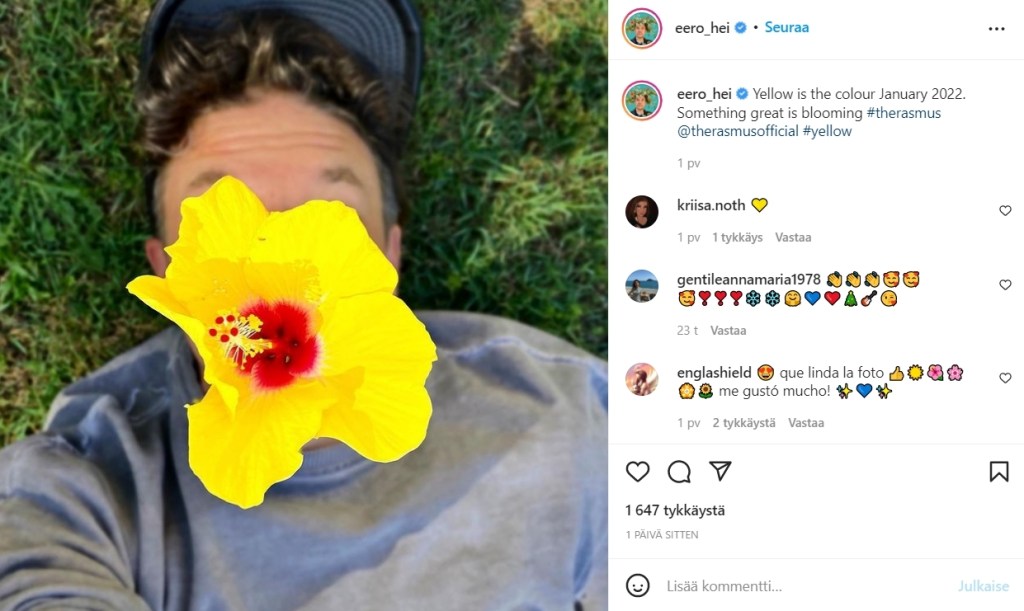Open the three-dot more options menu
The width and height of the screenshot is (1024, 611).
[996, 29]
